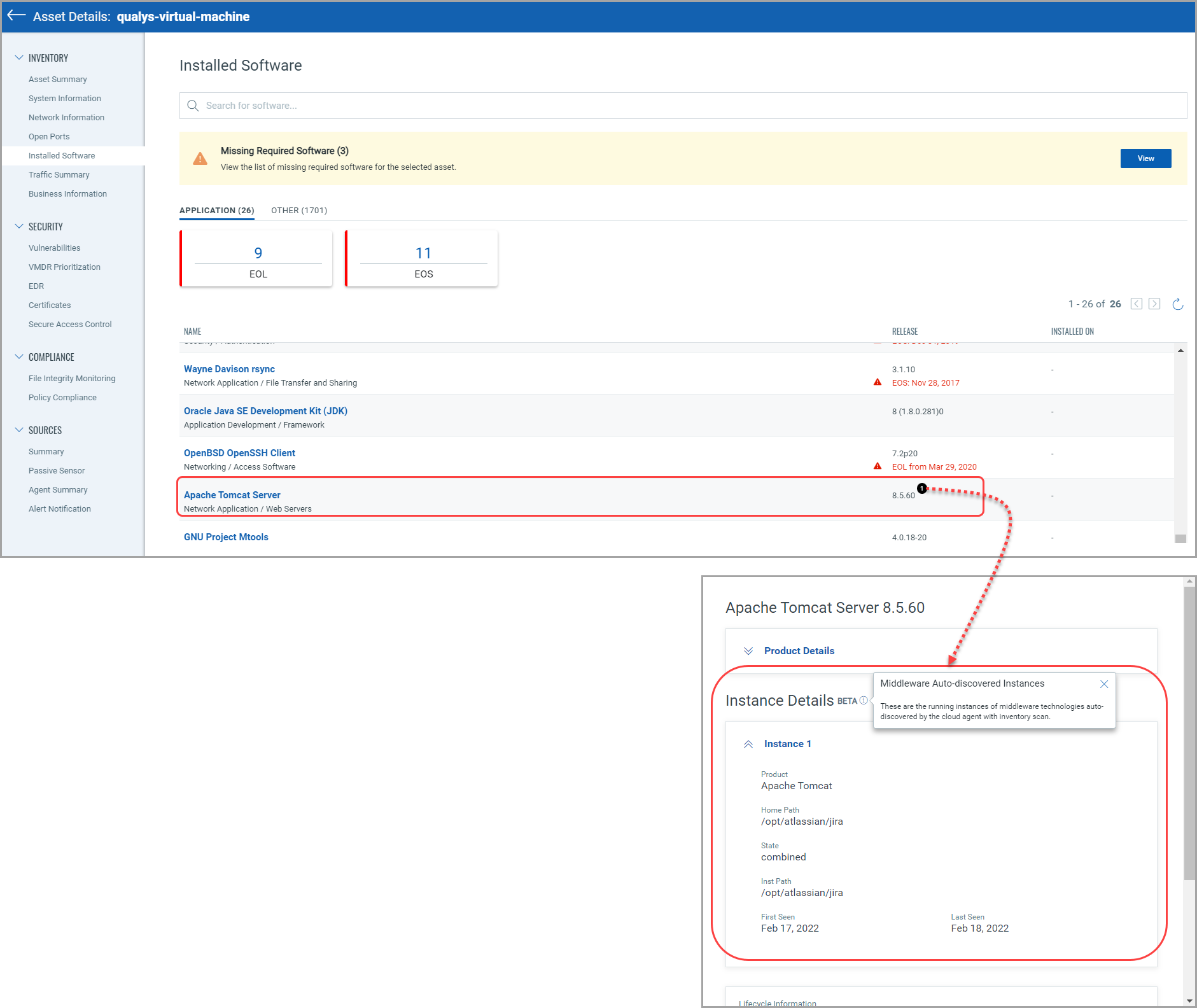Click details panel scrollbar down arrow
The image size is (1197, 1008).
[1189, 1001]
